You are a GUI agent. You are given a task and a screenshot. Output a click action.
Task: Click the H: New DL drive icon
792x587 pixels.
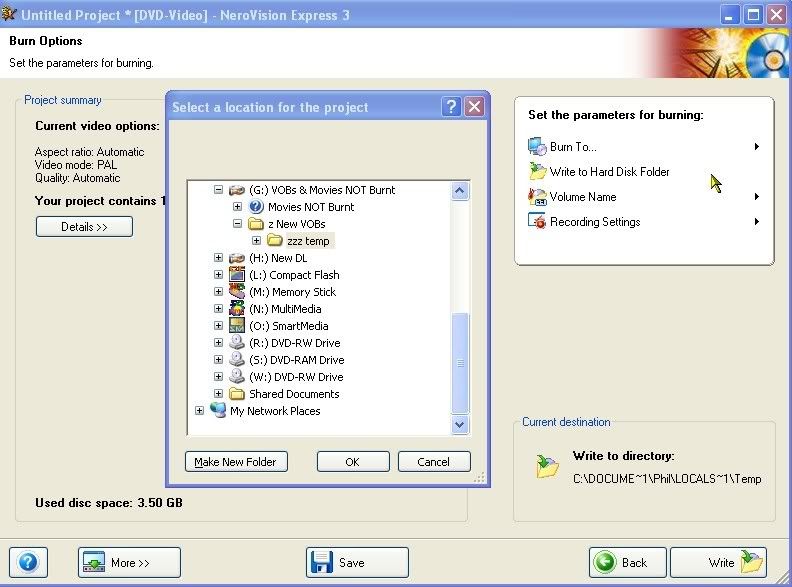click(x=237, y=258)
